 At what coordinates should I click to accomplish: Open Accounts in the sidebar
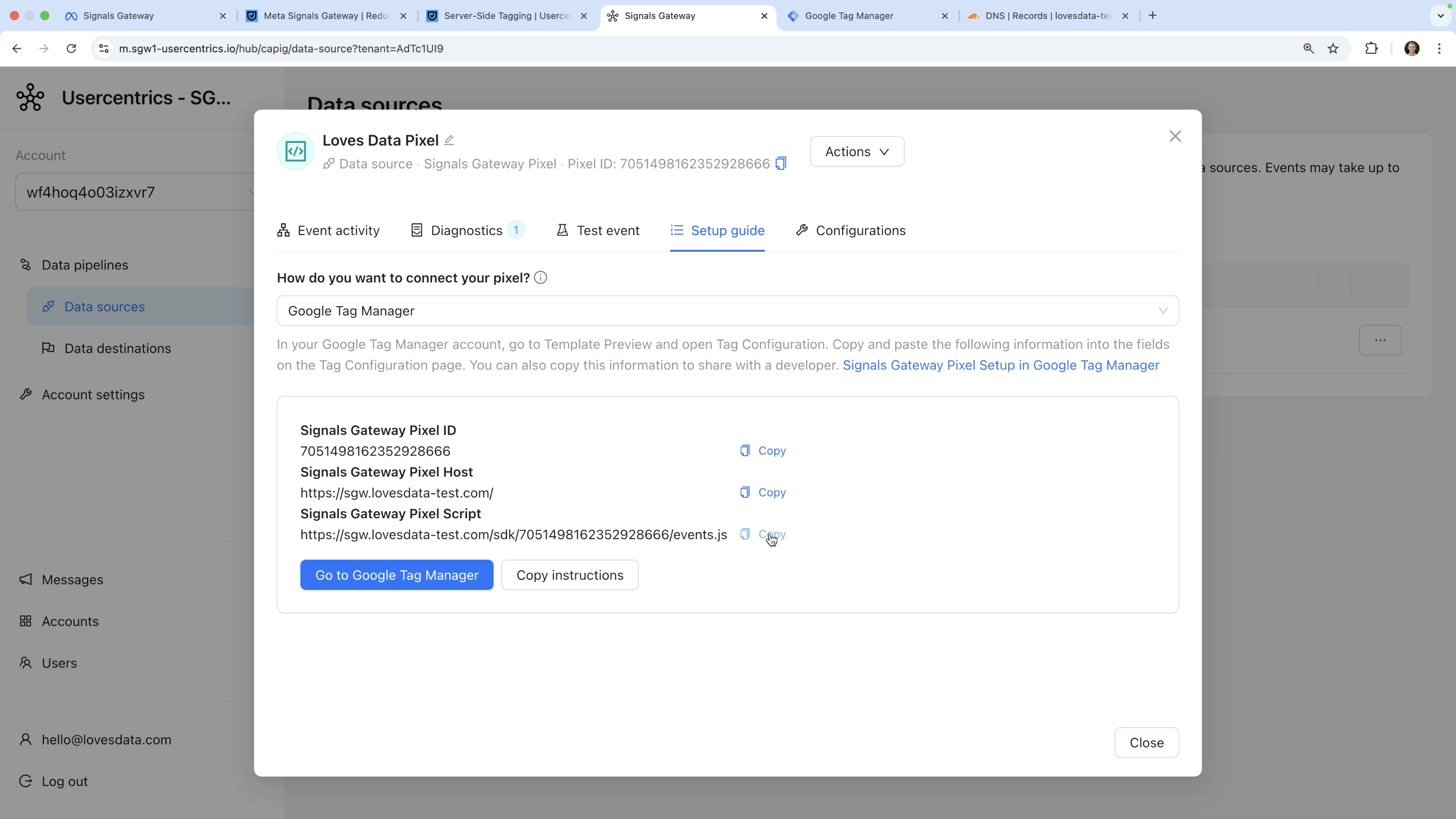(x=59, y=621)
